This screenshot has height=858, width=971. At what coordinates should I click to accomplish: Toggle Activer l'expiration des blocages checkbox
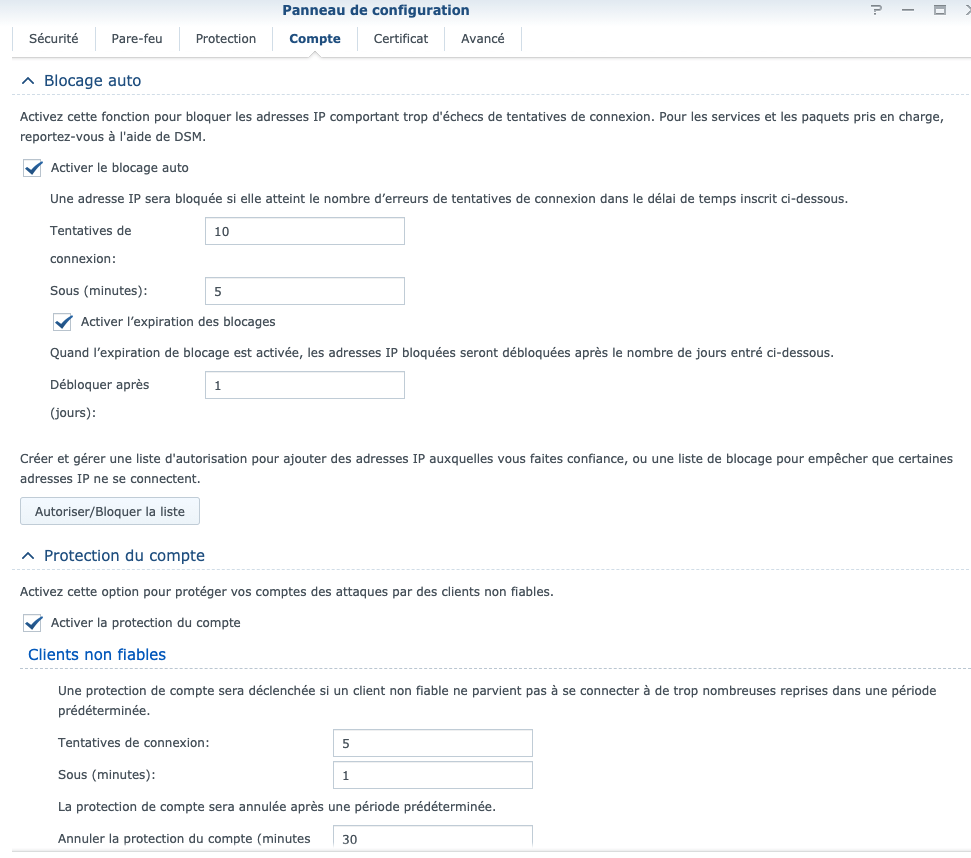point(63,322)
